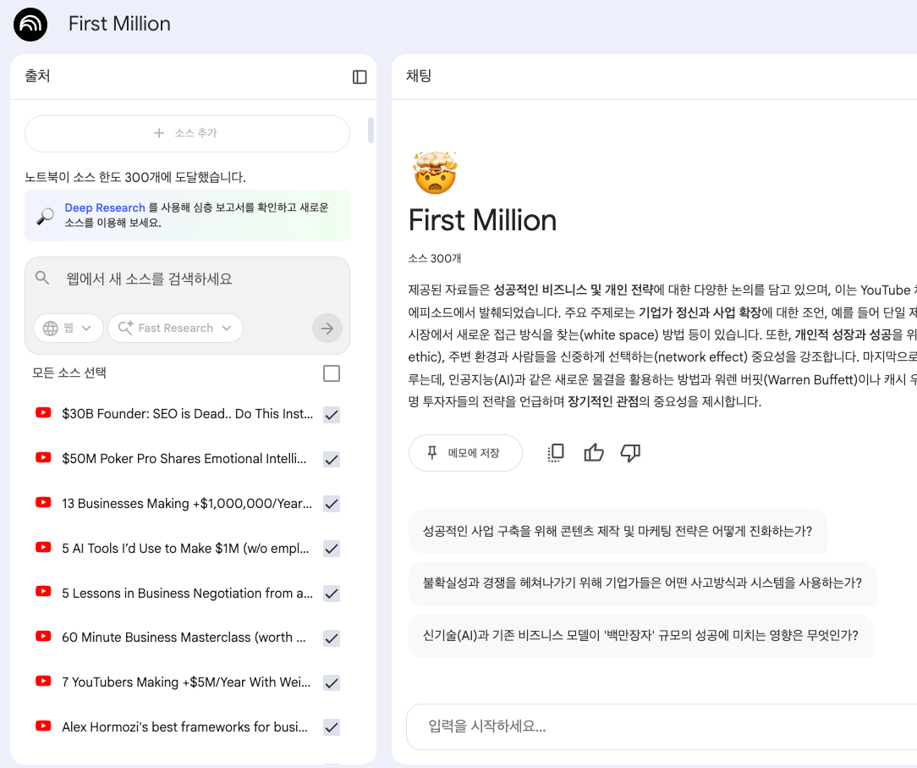Click the YouTube icon beside the $30B Founder source
The image size is (917, 768).
click(41, 414)
